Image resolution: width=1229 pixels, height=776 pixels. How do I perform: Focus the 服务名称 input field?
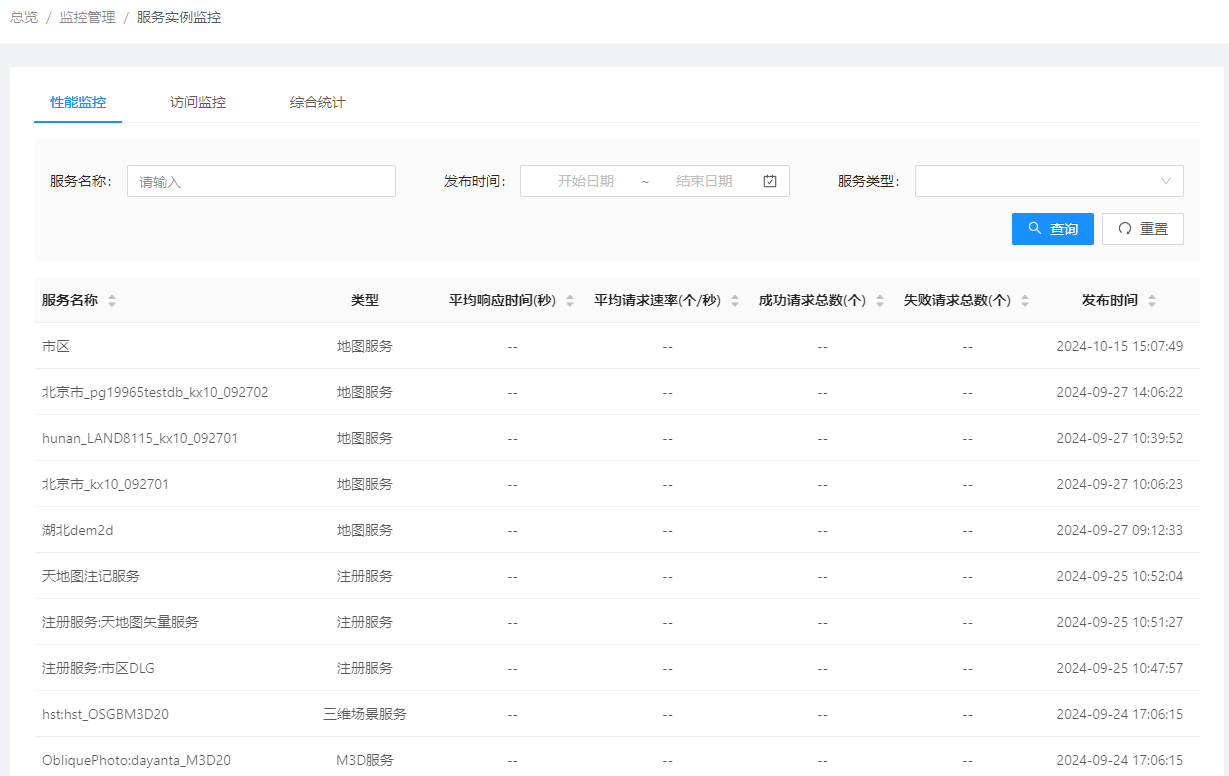tap(261, 181)
